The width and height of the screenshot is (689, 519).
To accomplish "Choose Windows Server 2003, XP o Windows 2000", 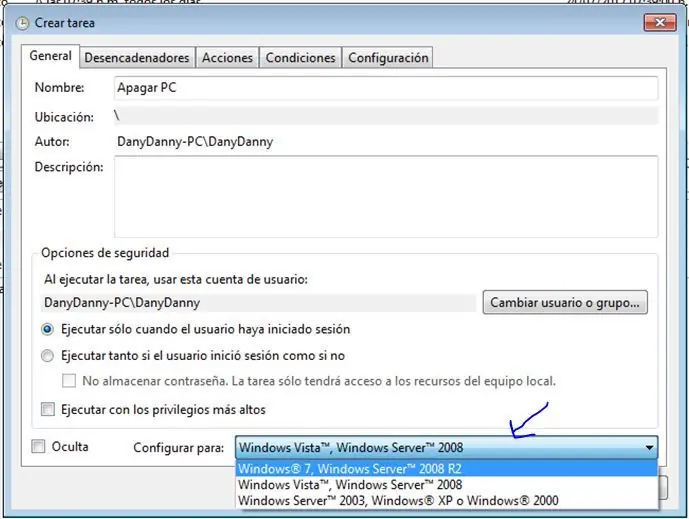I will click(x=446, y=501).
